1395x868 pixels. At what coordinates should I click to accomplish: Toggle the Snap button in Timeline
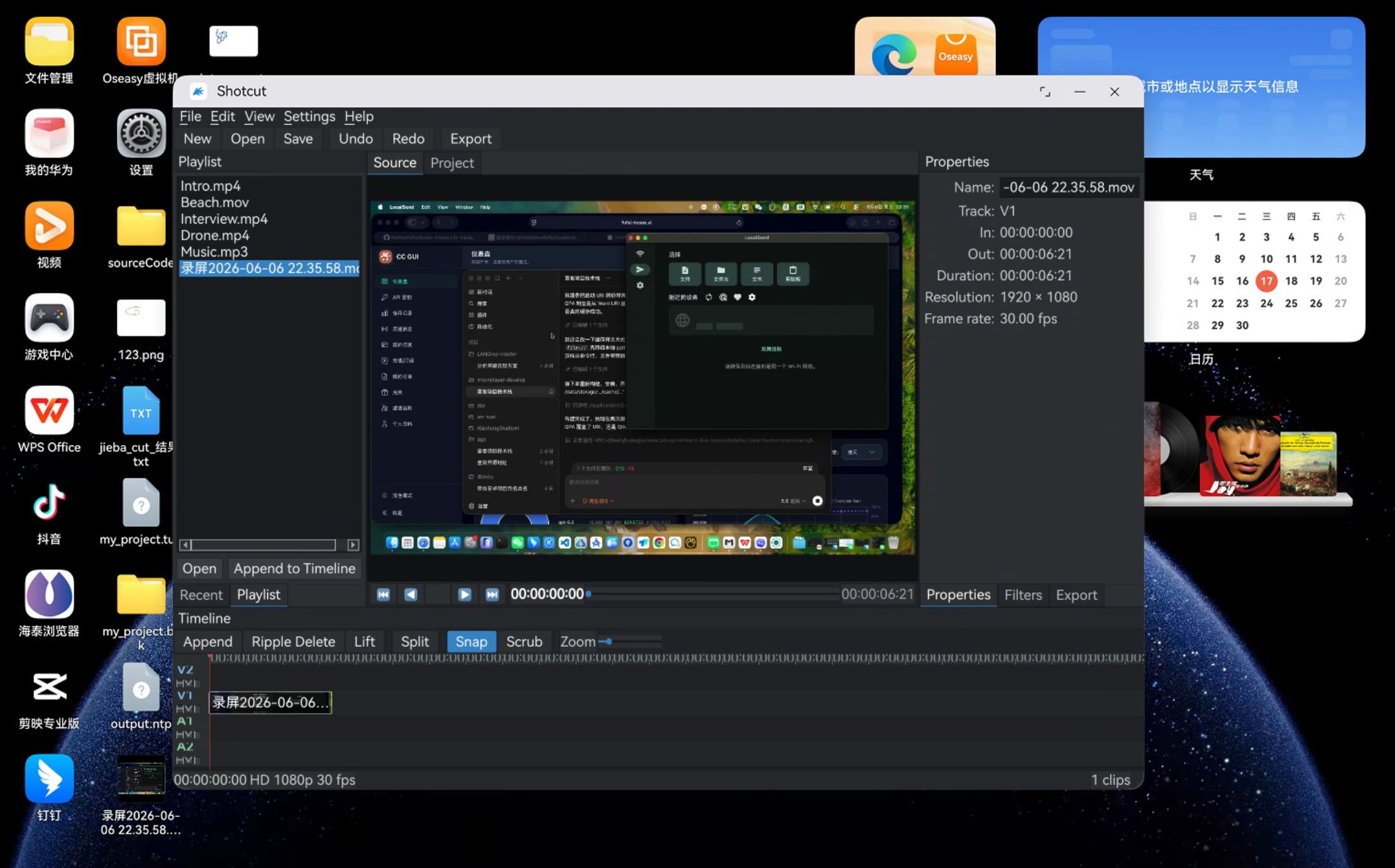click(471, 641)
